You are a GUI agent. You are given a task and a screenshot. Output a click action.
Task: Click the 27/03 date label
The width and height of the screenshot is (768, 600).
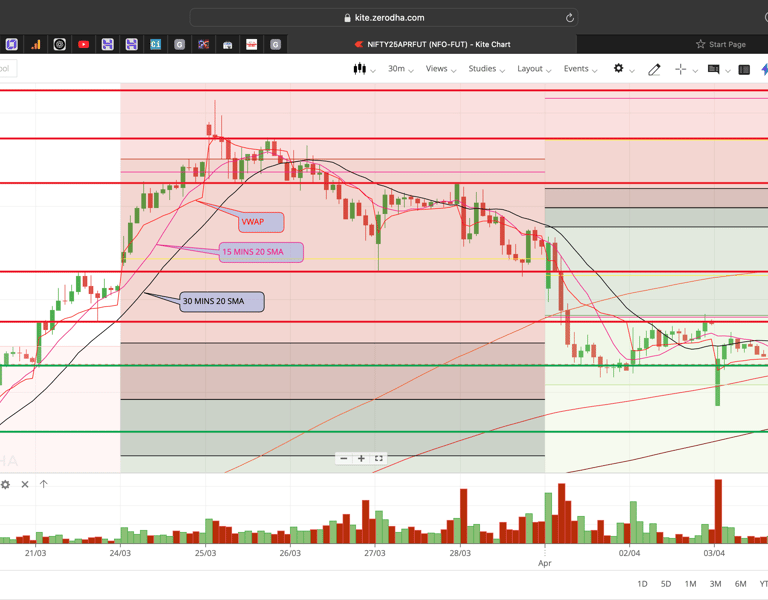tap(375, 553)
